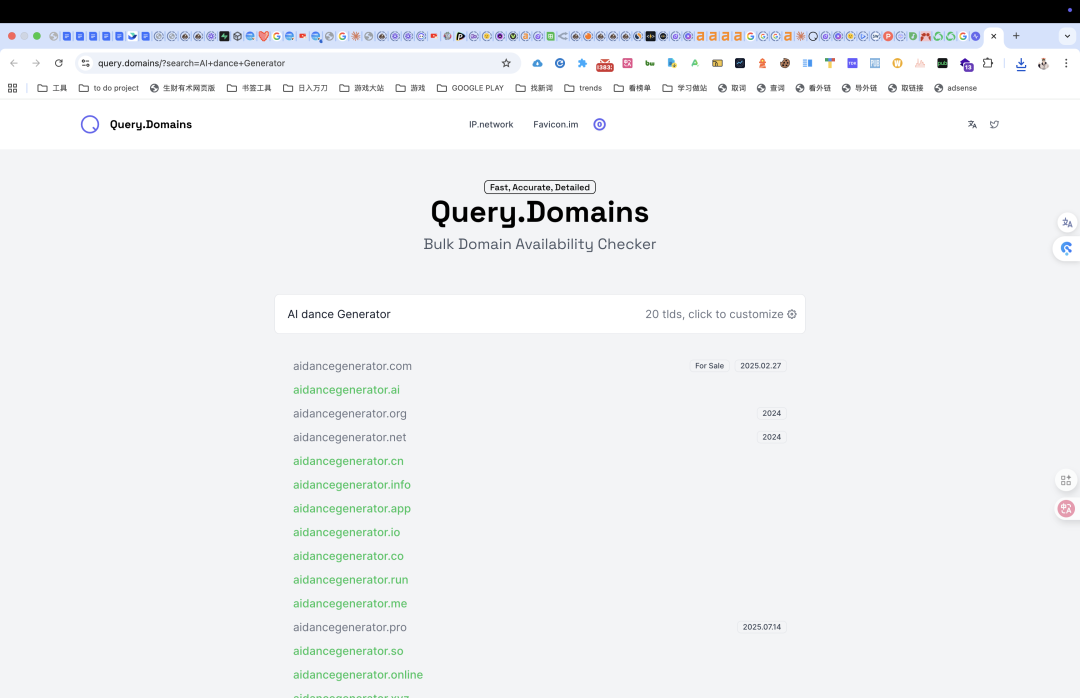Open the Chrome three-dot menu
The image size is (1080, 698).
[x=1066, y=63]
